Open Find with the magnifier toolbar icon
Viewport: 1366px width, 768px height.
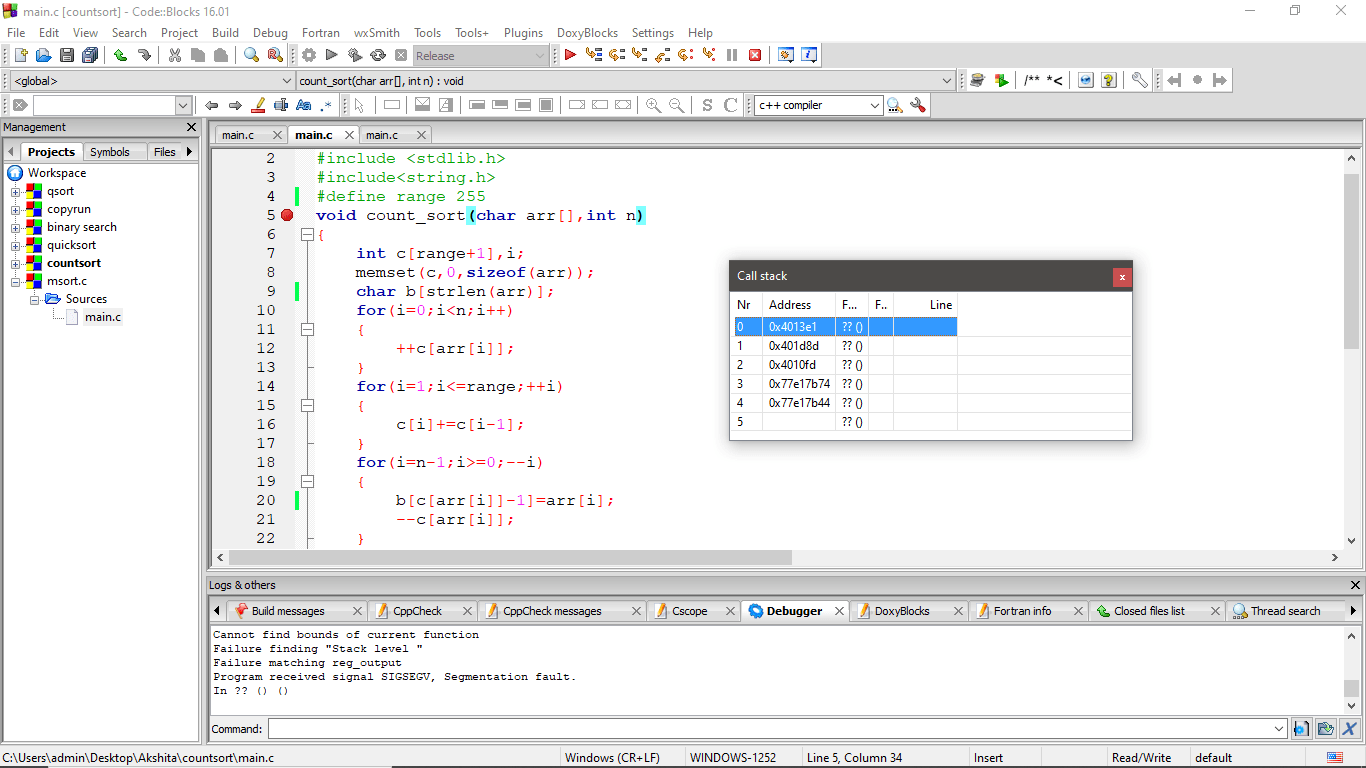252,56
